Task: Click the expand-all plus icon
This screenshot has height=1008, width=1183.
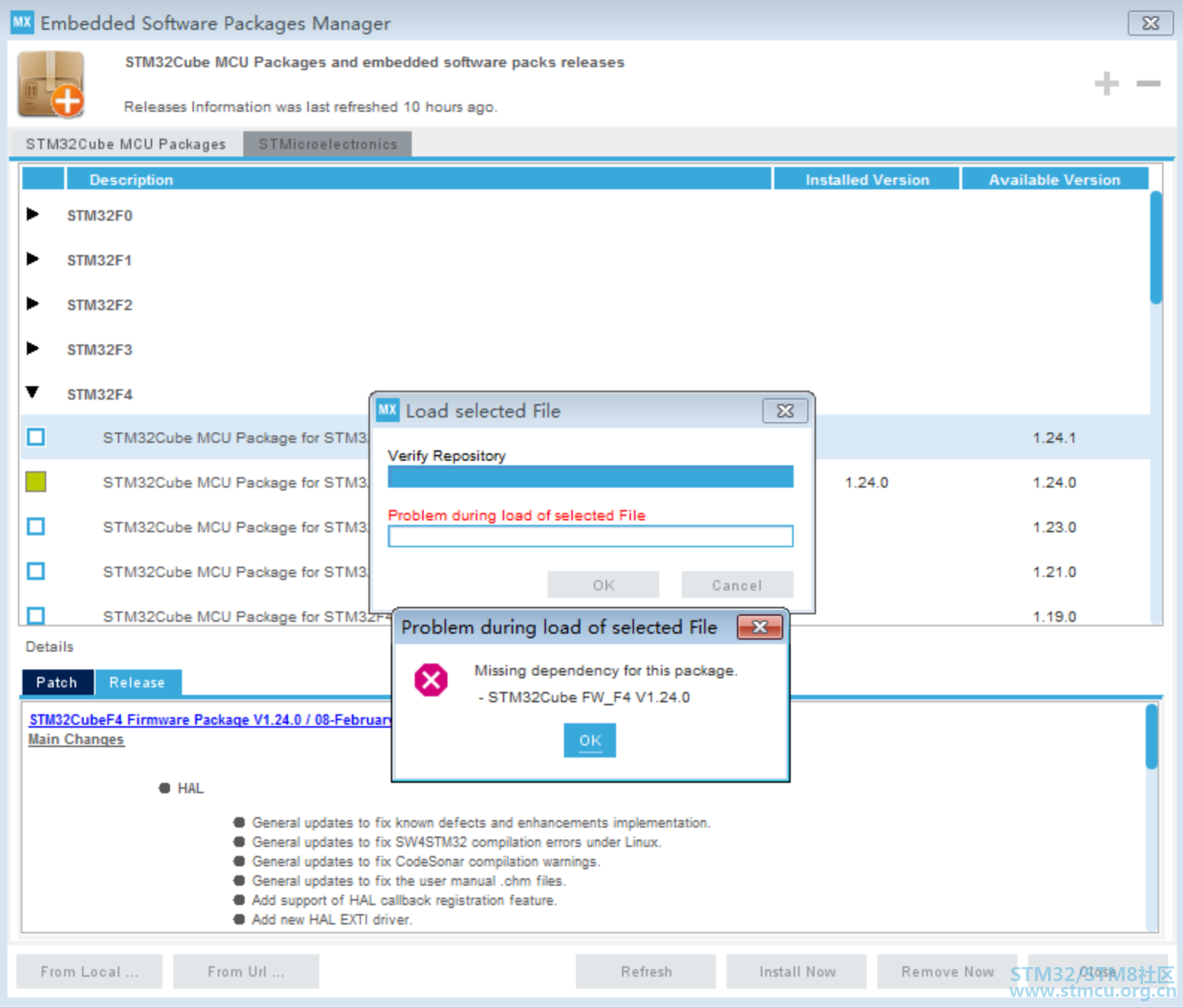Action: click(x=1106, y=84)
